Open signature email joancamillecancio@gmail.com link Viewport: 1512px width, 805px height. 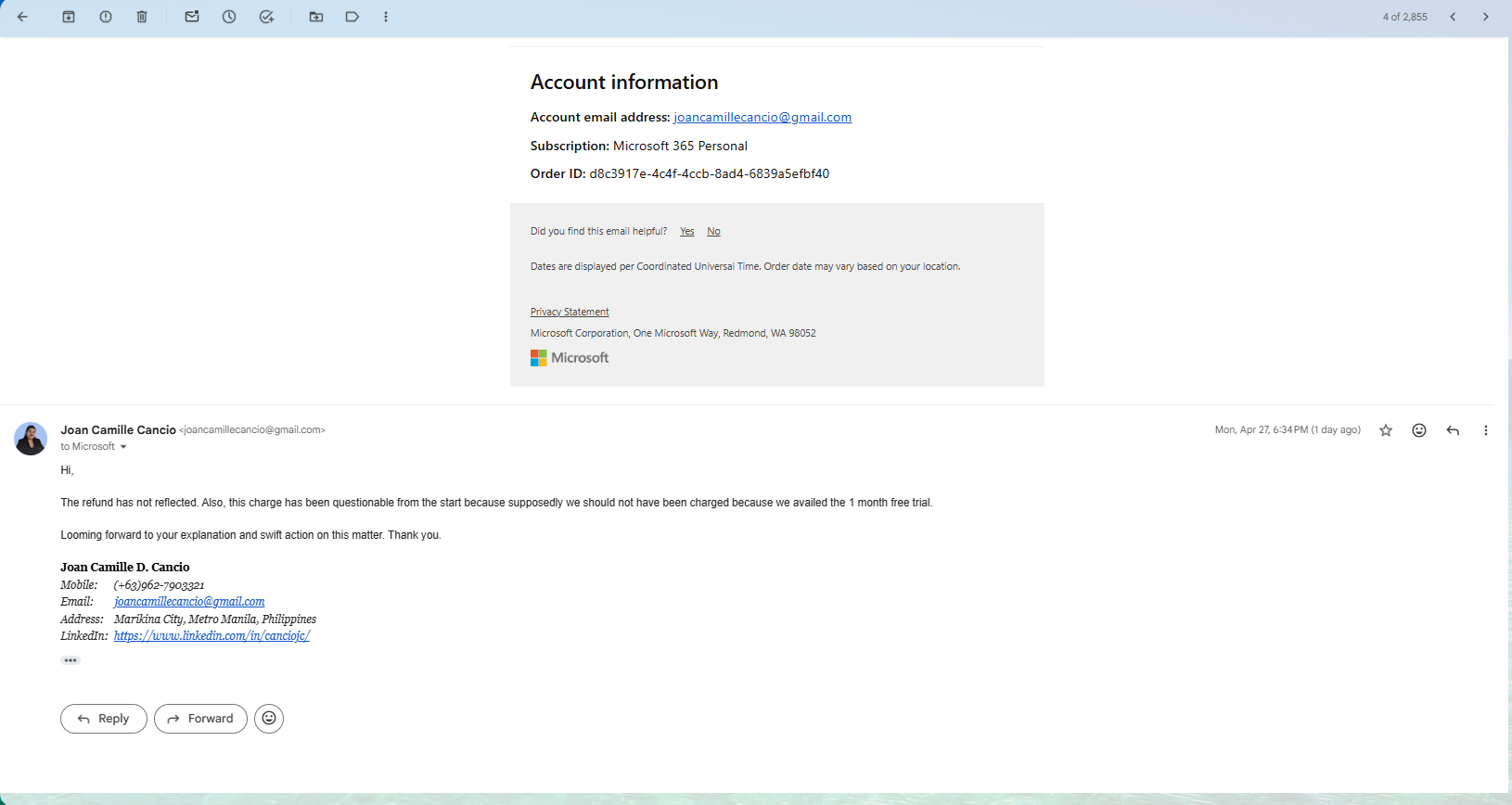pos(189,602)
